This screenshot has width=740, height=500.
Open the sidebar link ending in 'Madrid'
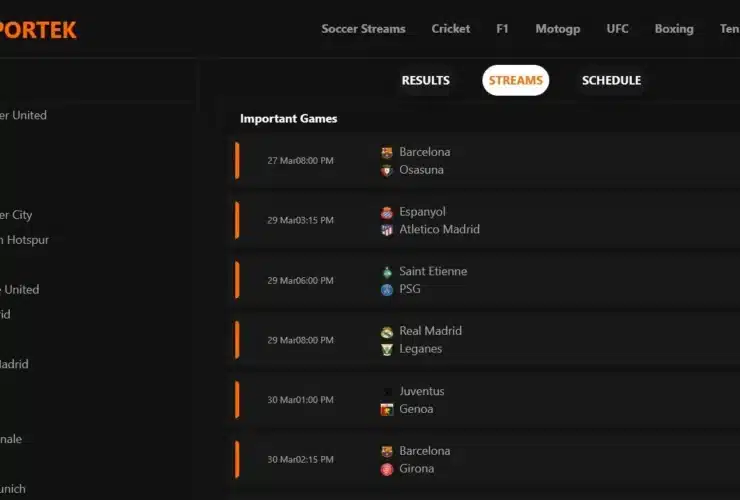click(x=14, y=364)
